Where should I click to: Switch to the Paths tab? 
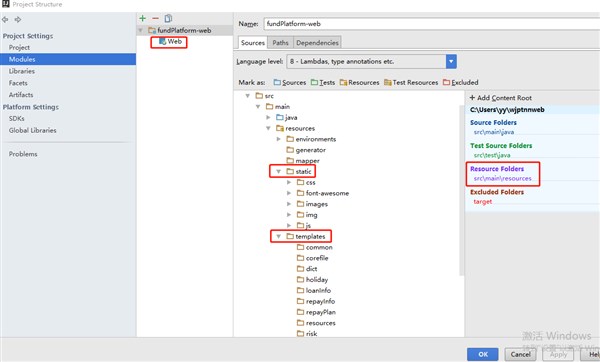(x=280, y=42)
